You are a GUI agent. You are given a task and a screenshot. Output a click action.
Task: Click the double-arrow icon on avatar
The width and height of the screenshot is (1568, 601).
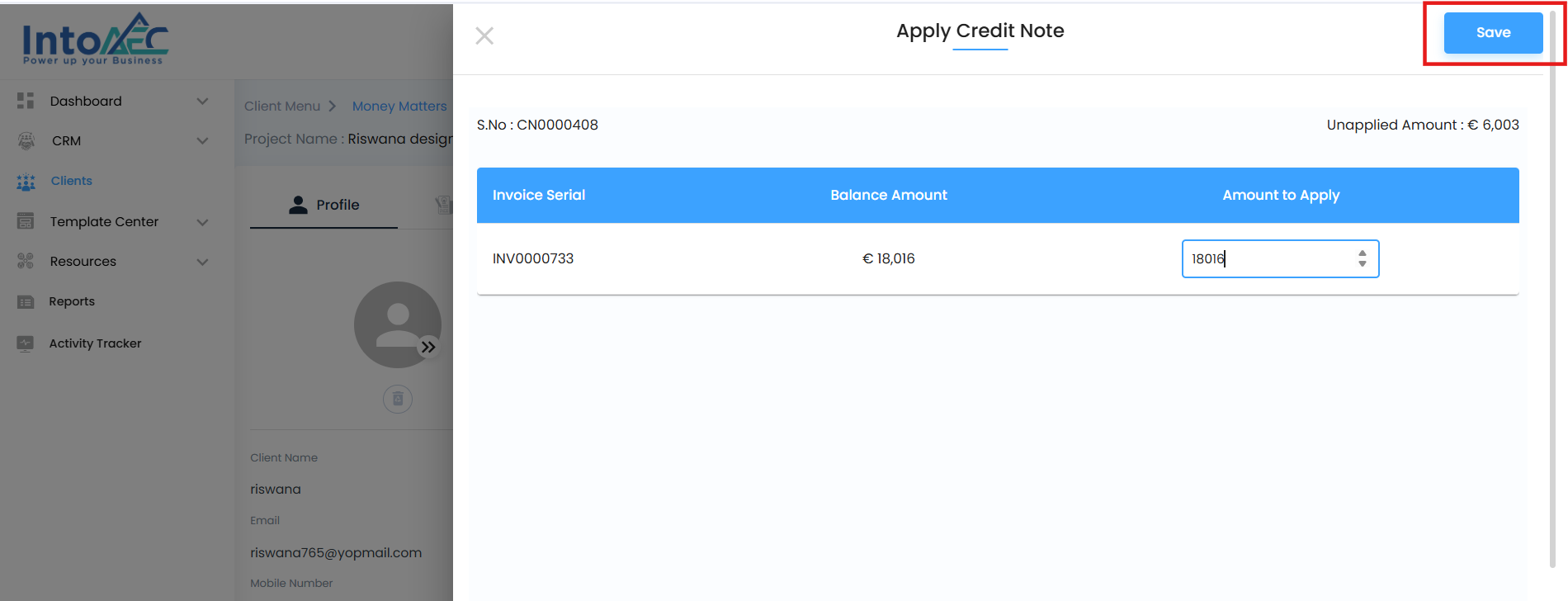point(428,347)
